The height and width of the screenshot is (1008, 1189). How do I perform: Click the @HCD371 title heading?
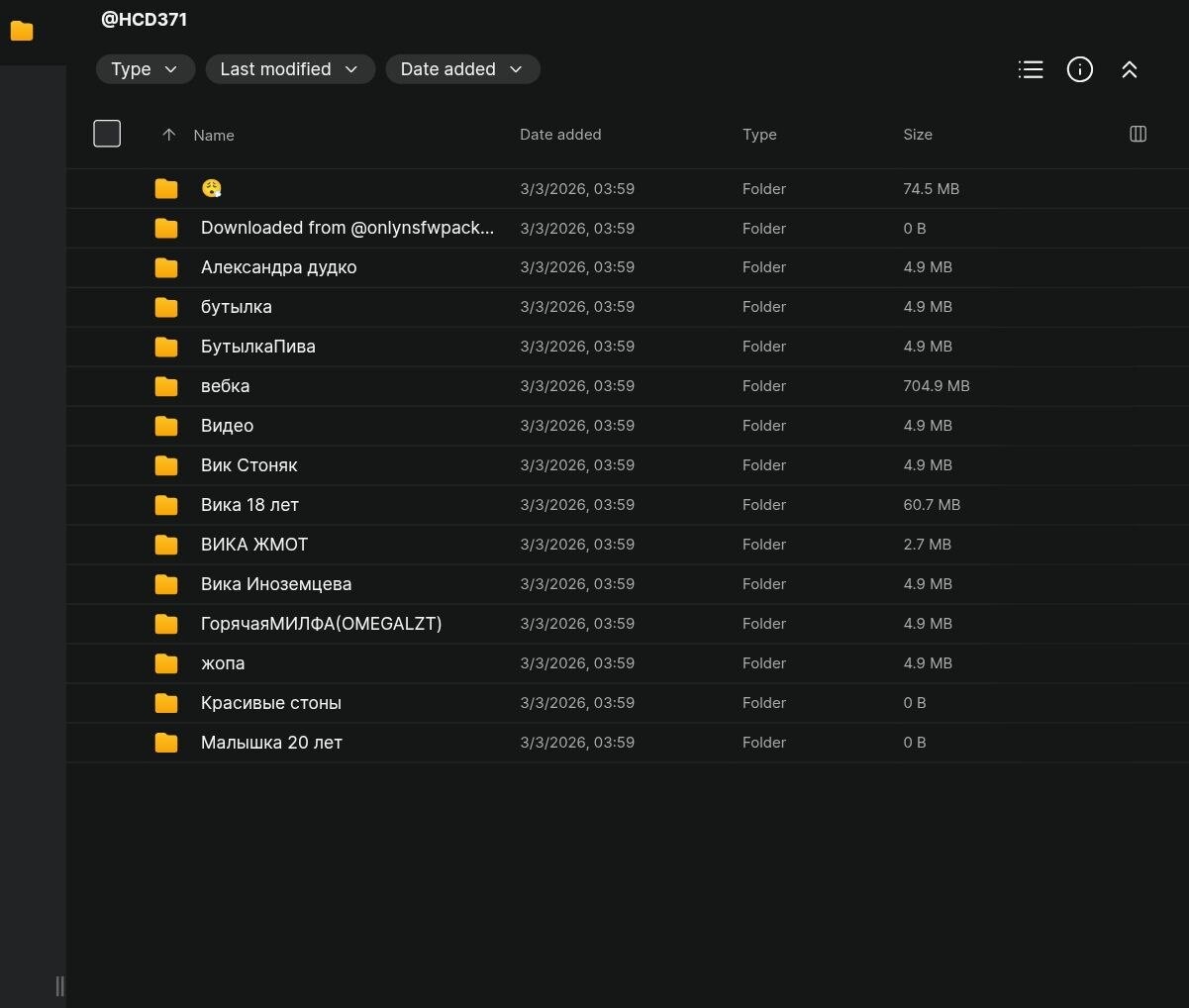144,19
